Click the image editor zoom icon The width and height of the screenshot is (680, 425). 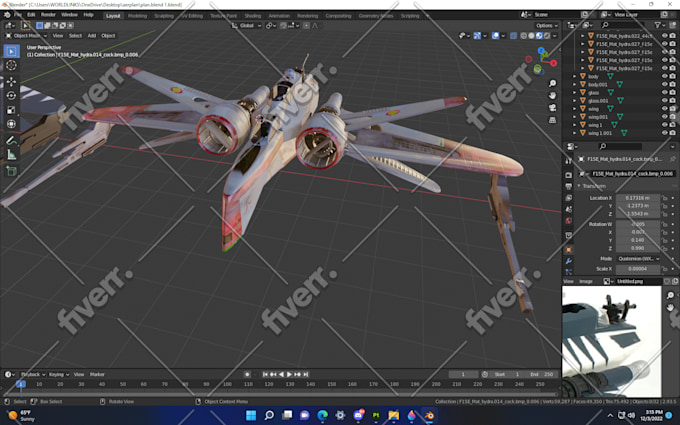tap(670, 295)
